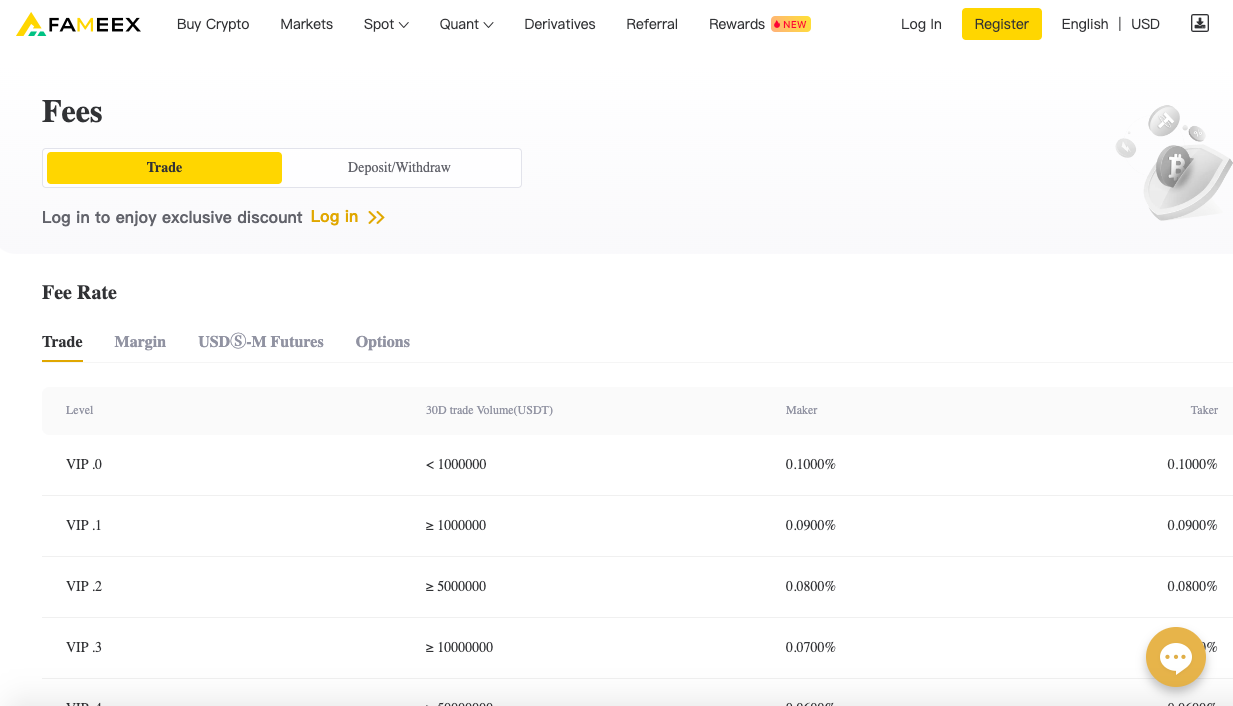Open the Derivatives menu item
Screen dimensions: 1233x706
click(x=560, y=24)
